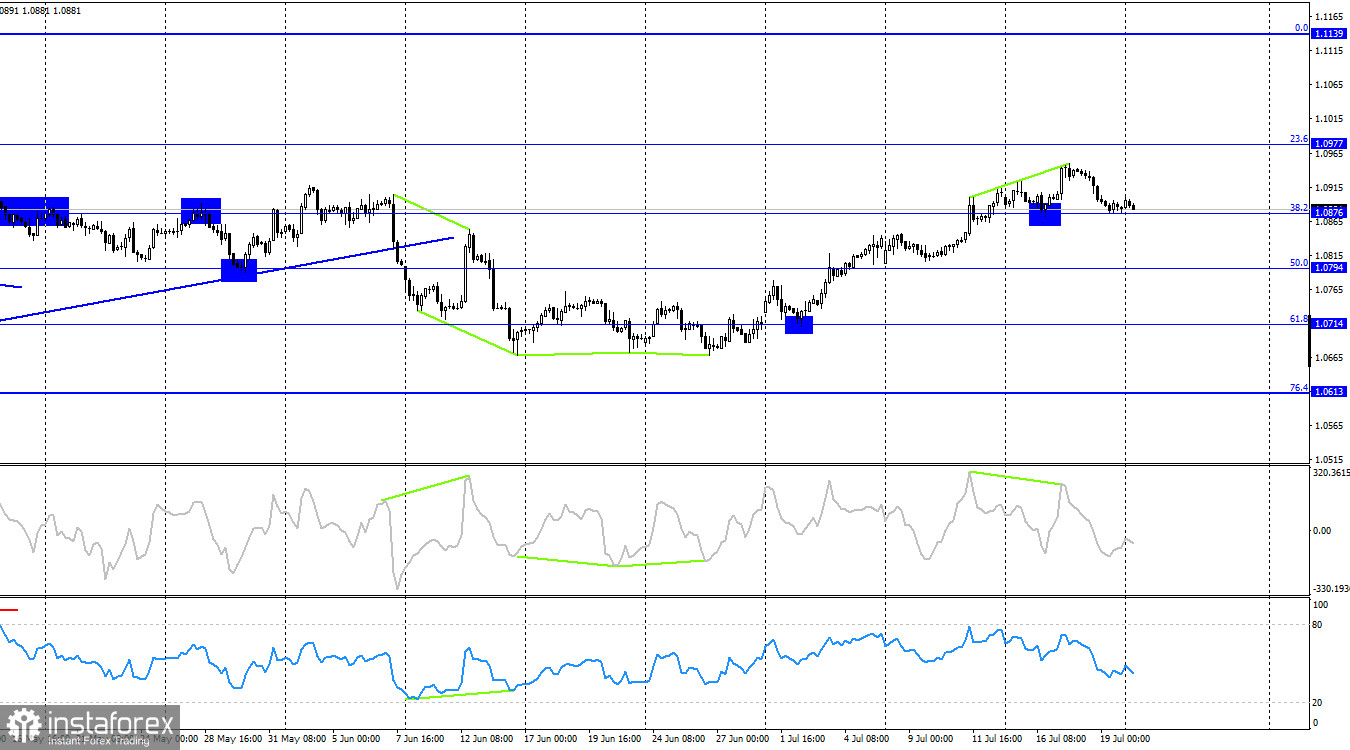Select the blue signal marker on the 61.8 level
This screenshot has width=1350, height=750.
click(799, 324)
